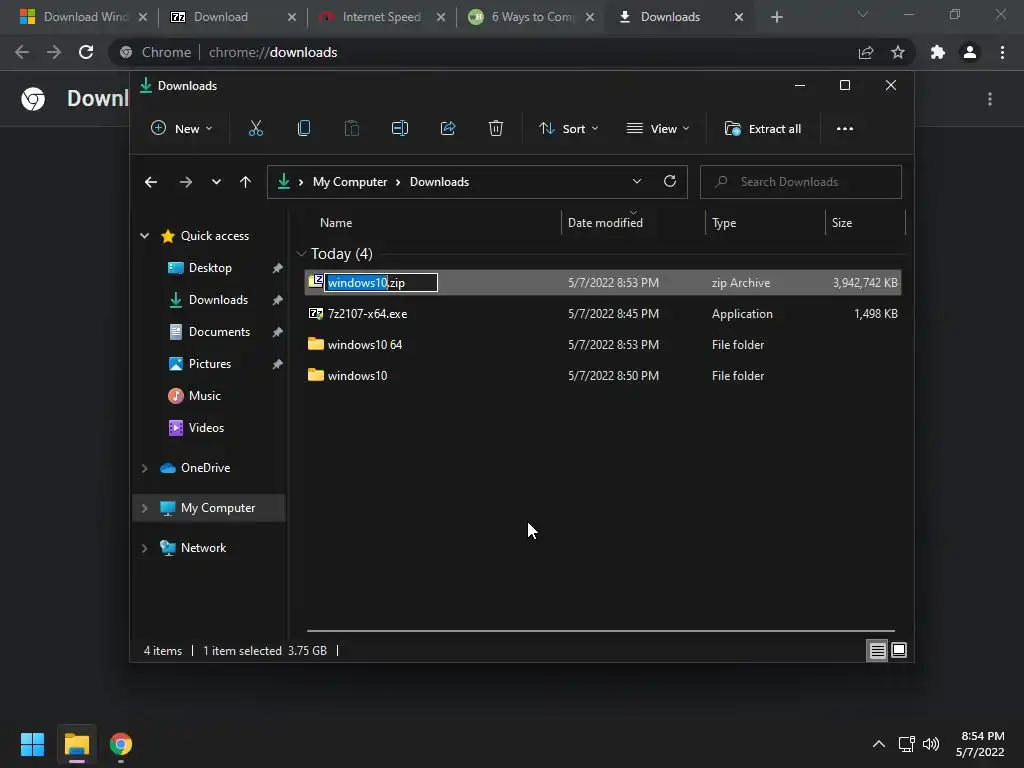Sort by the Type column header
This screenshot has height=768, width=1024.
(724, 223)
